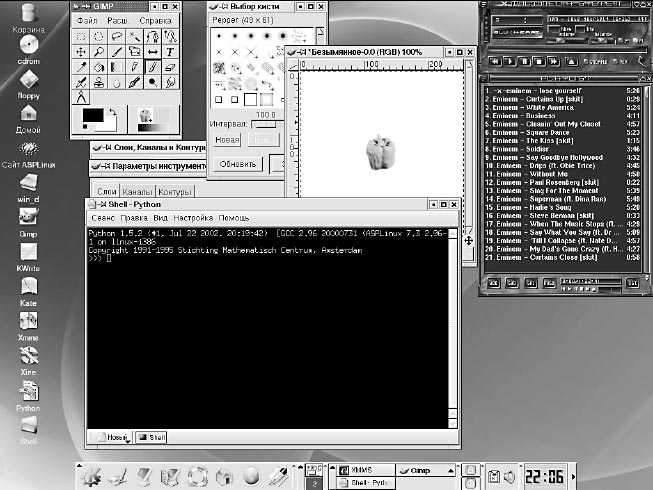Select the Eraser tool in GIMP toolbox

170,67
